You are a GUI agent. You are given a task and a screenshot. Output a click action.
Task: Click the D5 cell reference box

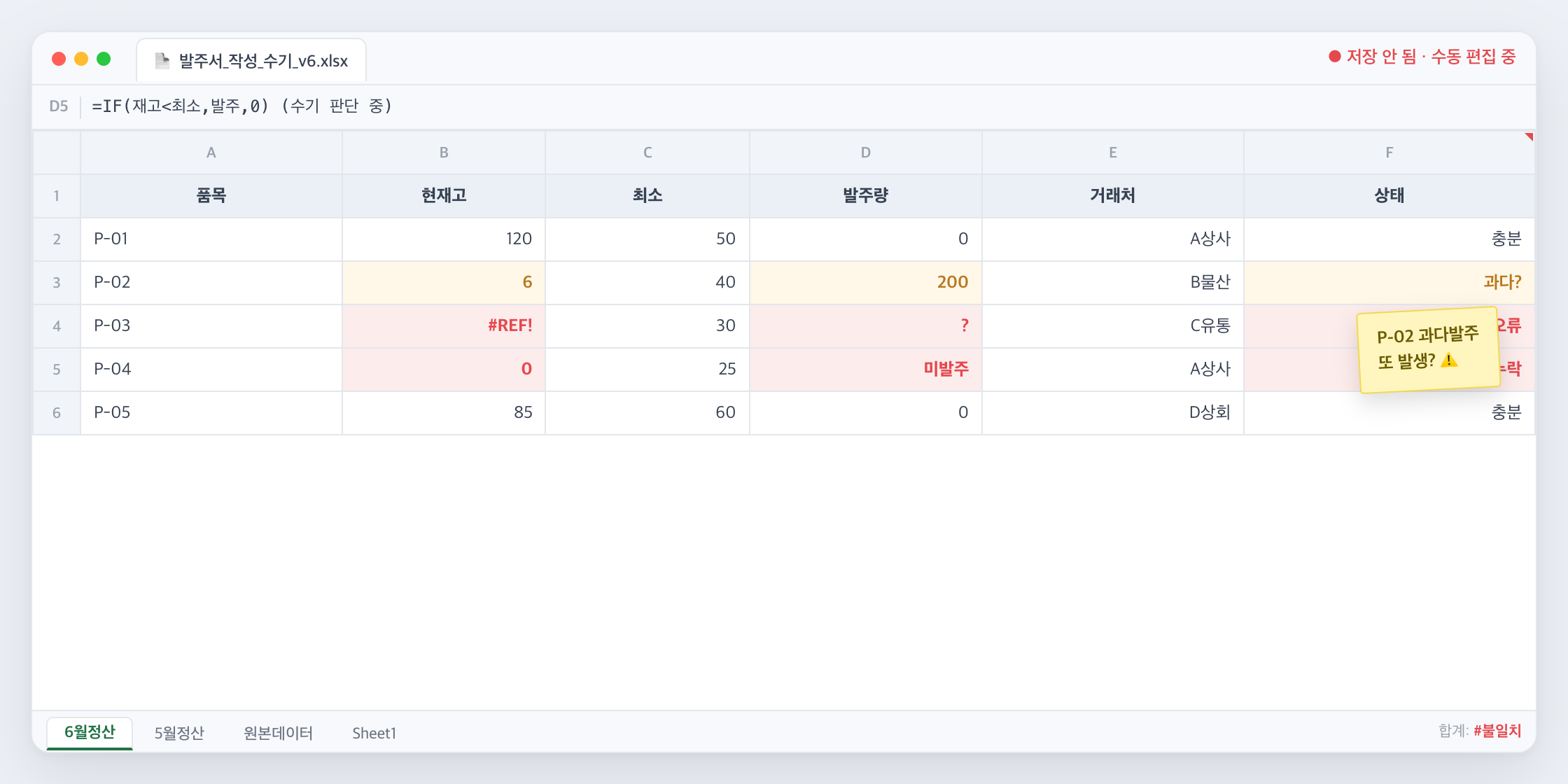pos(59,106)
